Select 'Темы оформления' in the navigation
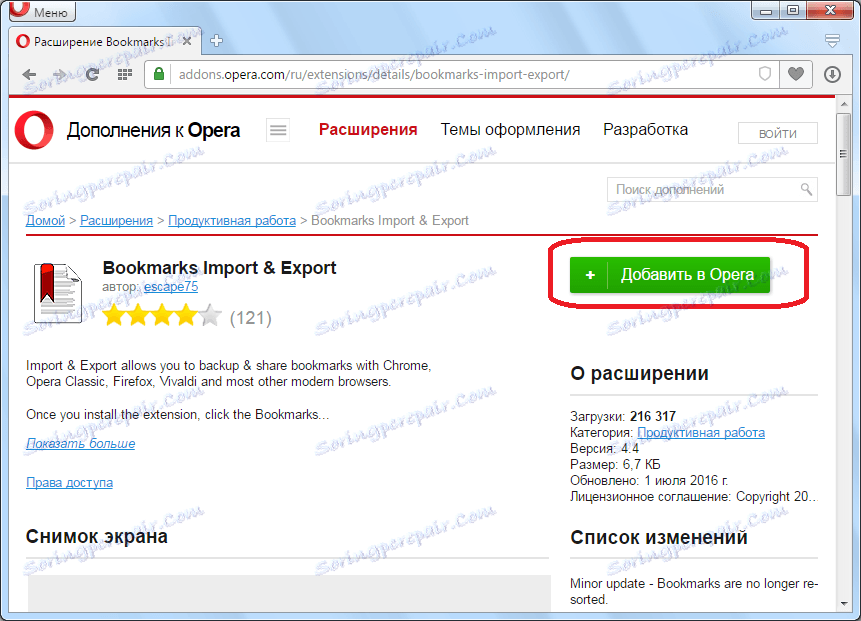Screen dimensions: 861x621 (510, 129)
